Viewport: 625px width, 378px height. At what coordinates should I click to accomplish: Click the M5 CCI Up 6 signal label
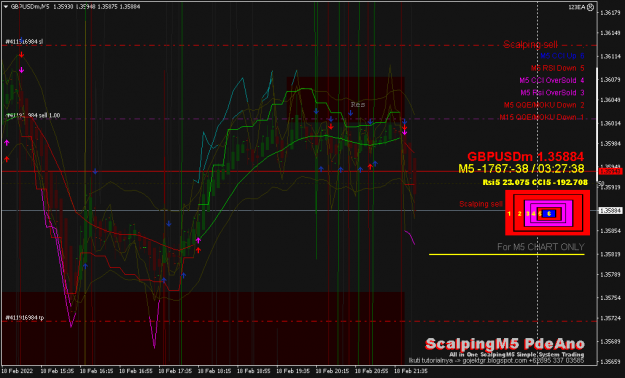pos(562,56)
